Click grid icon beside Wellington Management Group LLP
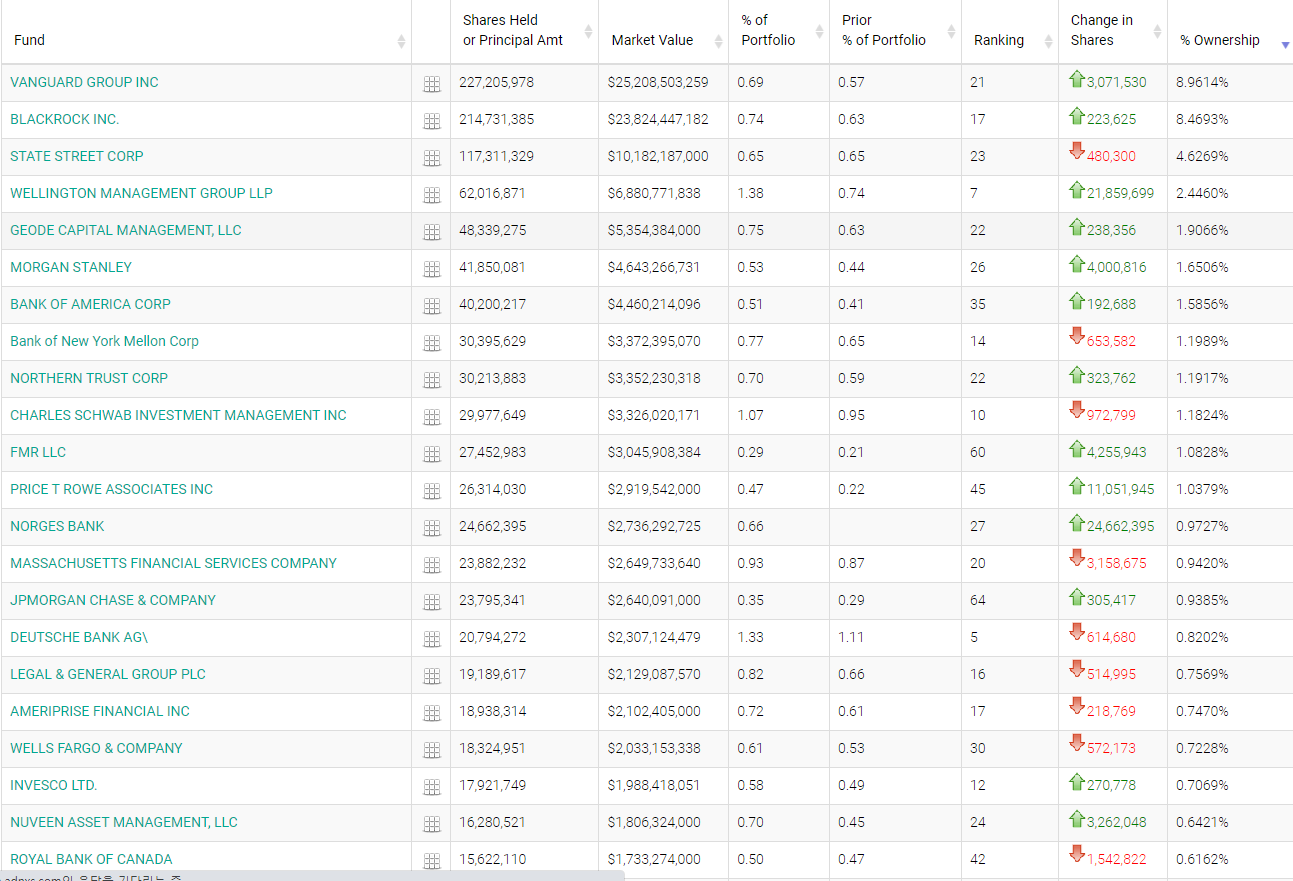 432,195
